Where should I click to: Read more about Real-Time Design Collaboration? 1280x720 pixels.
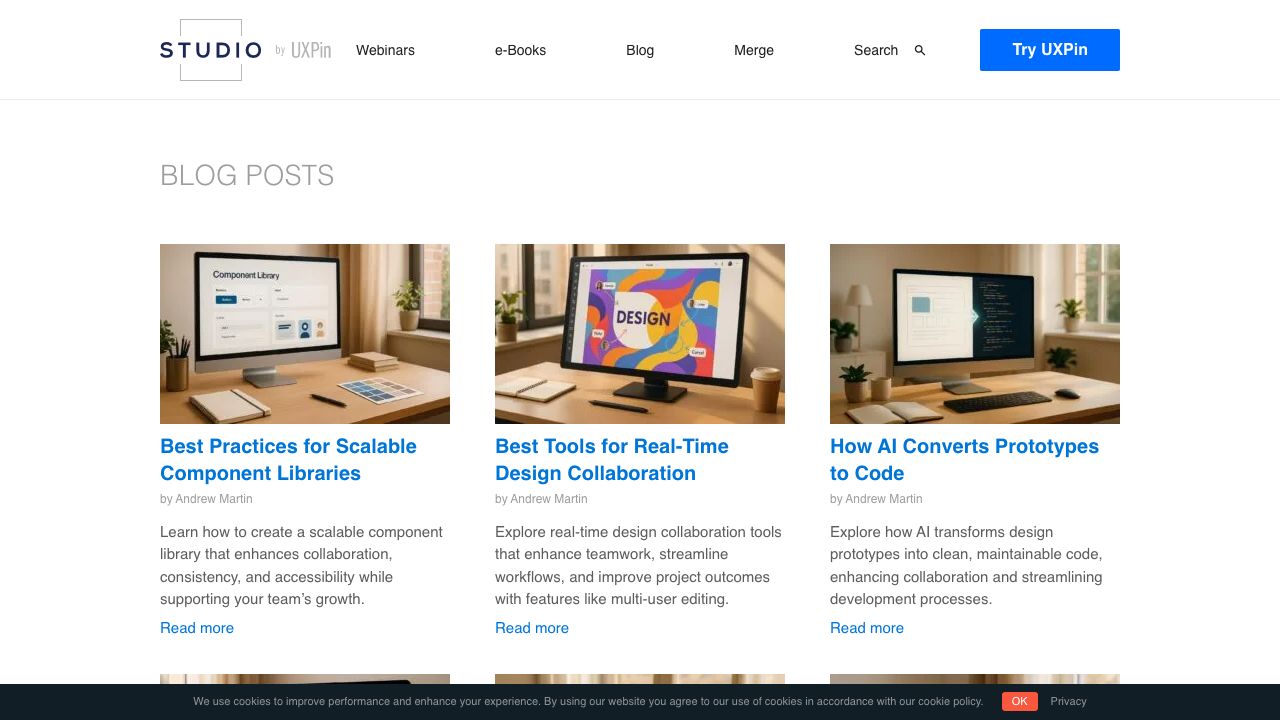(532, 628)
